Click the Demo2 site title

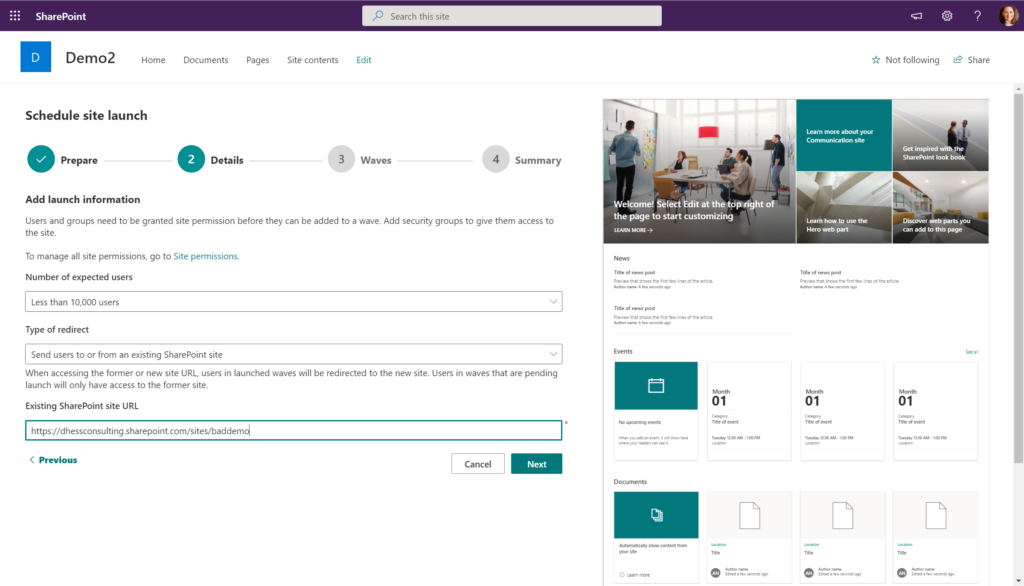click(90, 57)
